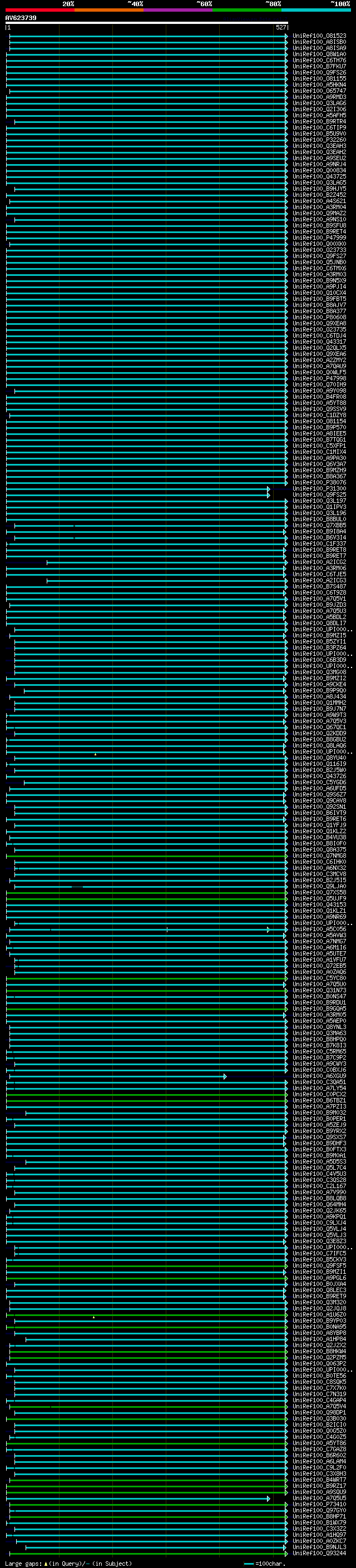Click the alignment bar for UniRef100_A8ISA9
Viewport: 356px width, 1568px height.
point(149,48)
